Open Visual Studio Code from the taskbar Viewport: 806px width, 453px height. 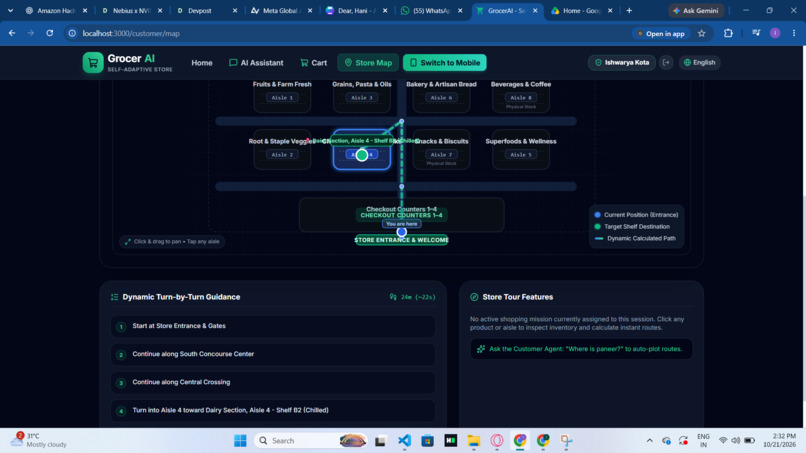coord(404,441)
